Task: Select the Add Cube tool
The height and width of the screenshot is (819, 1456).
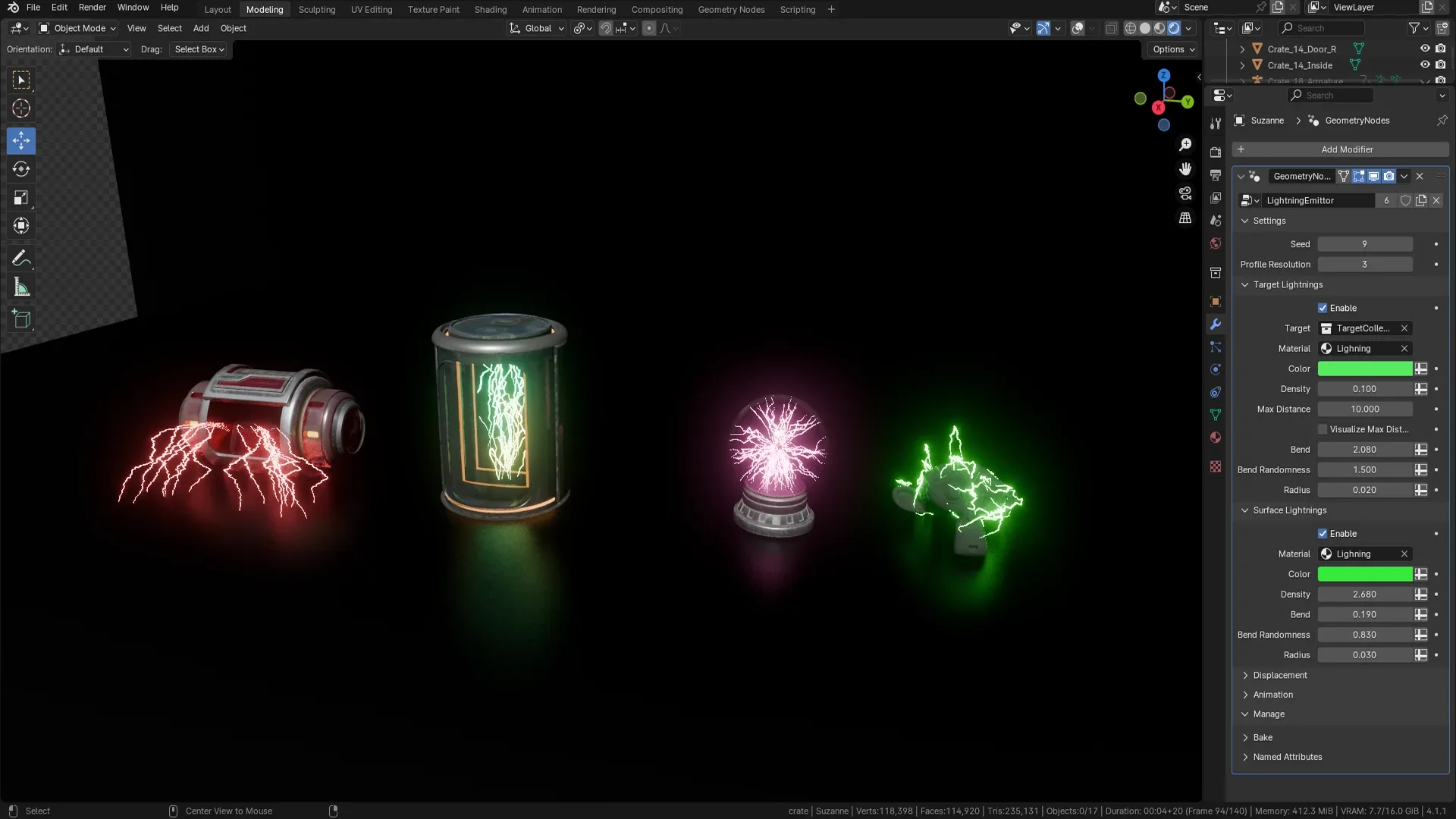Action: click(x=20, y=318)
